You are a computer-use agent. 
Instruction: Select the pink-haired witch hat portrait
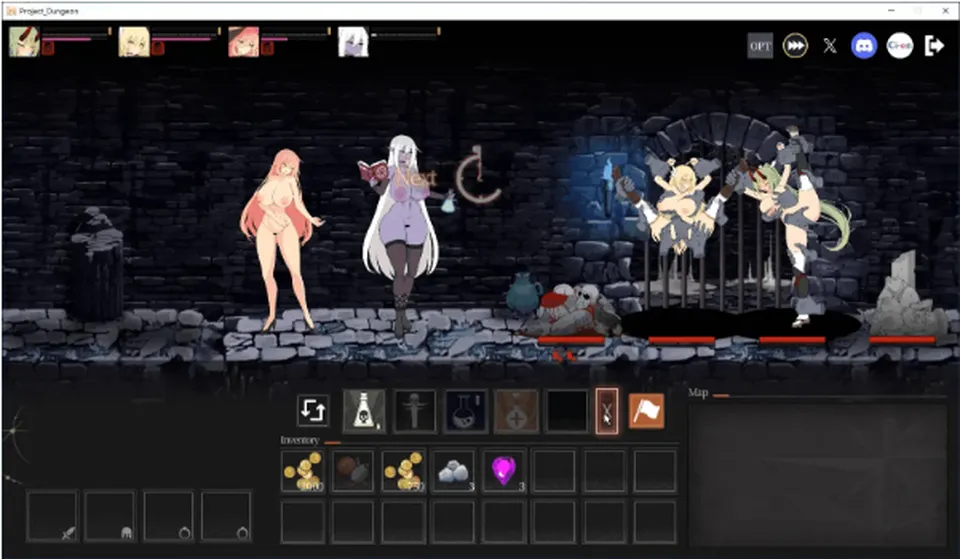tap(243, 42)
